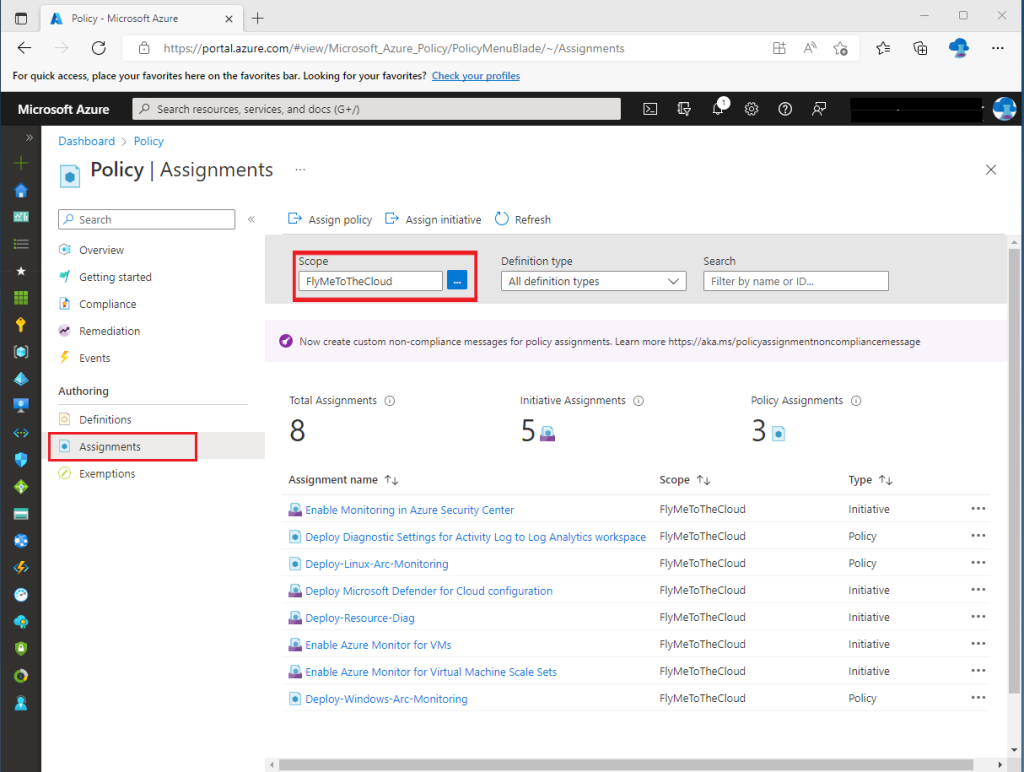Click the browser page refresh button
The width and height of the screenshot is (1024, 772).
click(98, 48)
